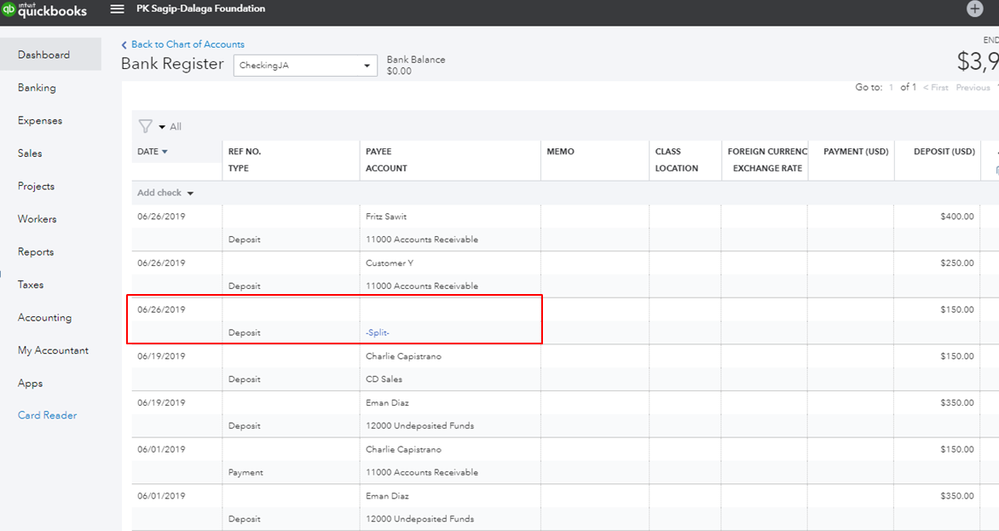The image size is (999, 531).
Task: Click back arrow to Chart of Accounts
Action: [124, 45]
